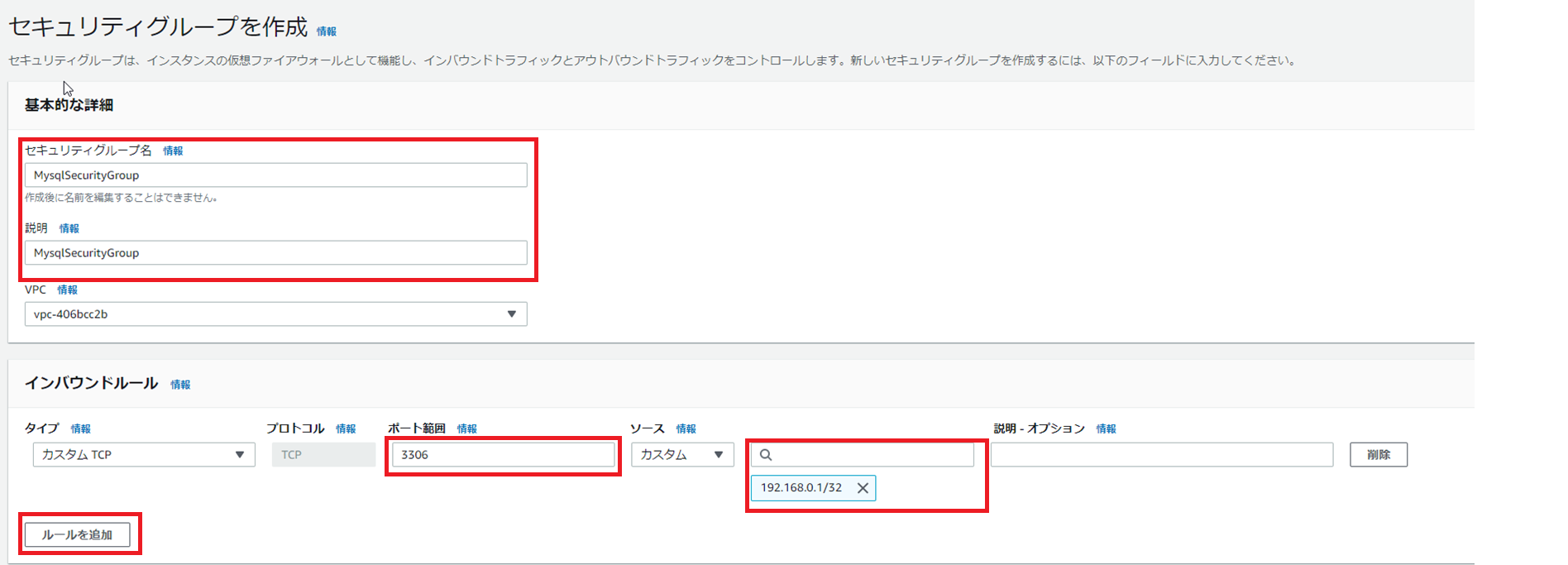Remove the 192.168.0.1/32 source chip
Screen dimensions: 1568x565
[863, 488]
